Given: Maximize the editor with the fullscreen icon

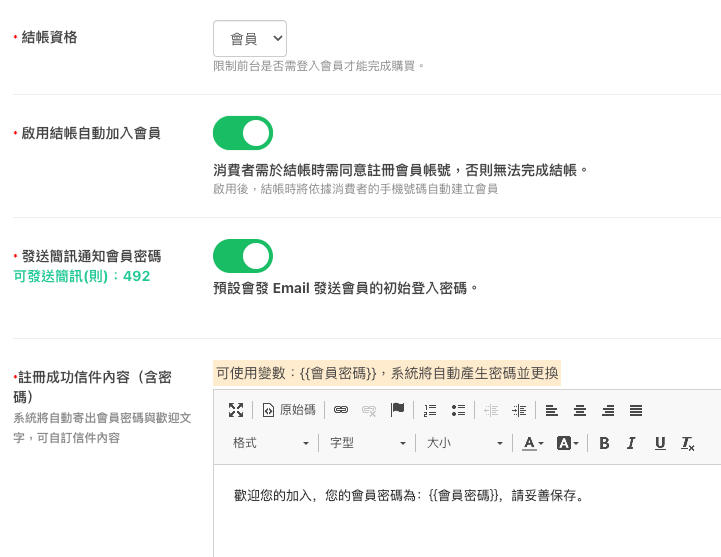Looking at the screenshot, I should [236, 410].
